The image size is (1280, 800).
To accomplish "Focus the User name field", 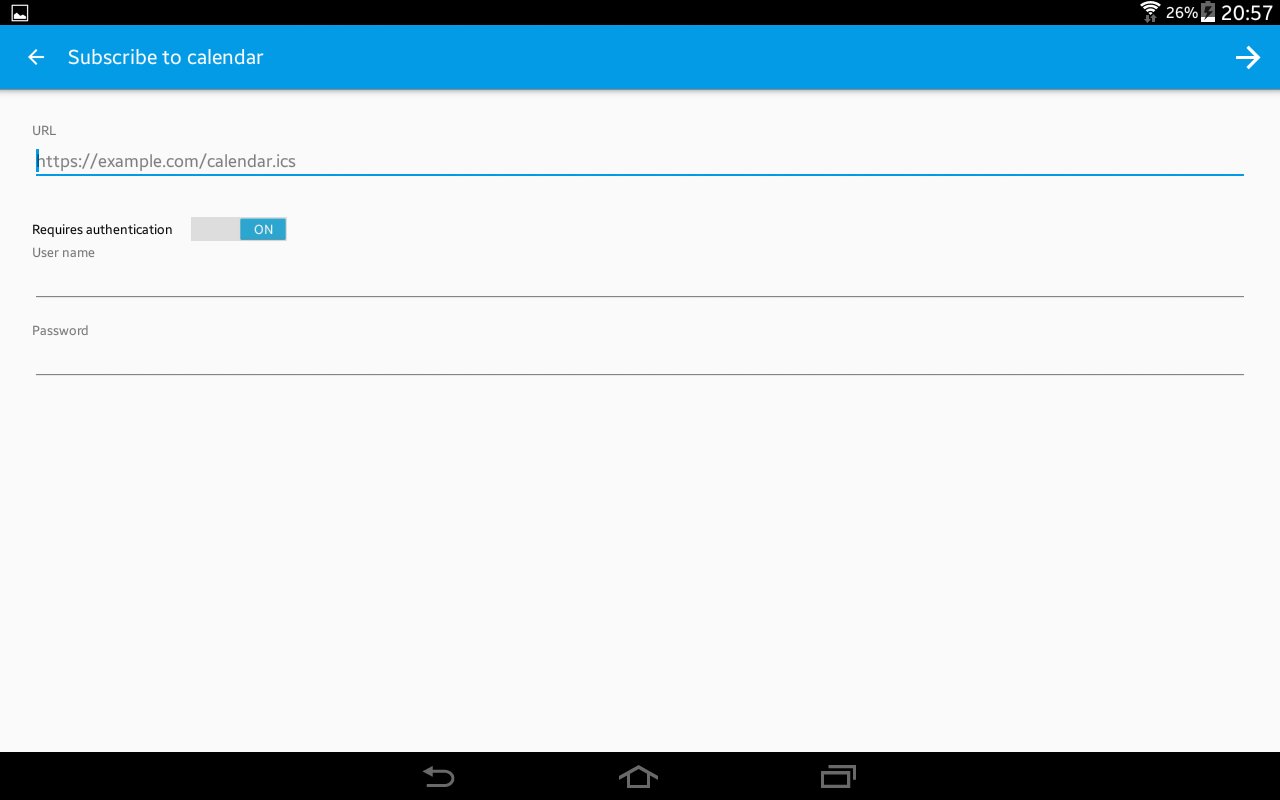I will click(x=640, y=282).
